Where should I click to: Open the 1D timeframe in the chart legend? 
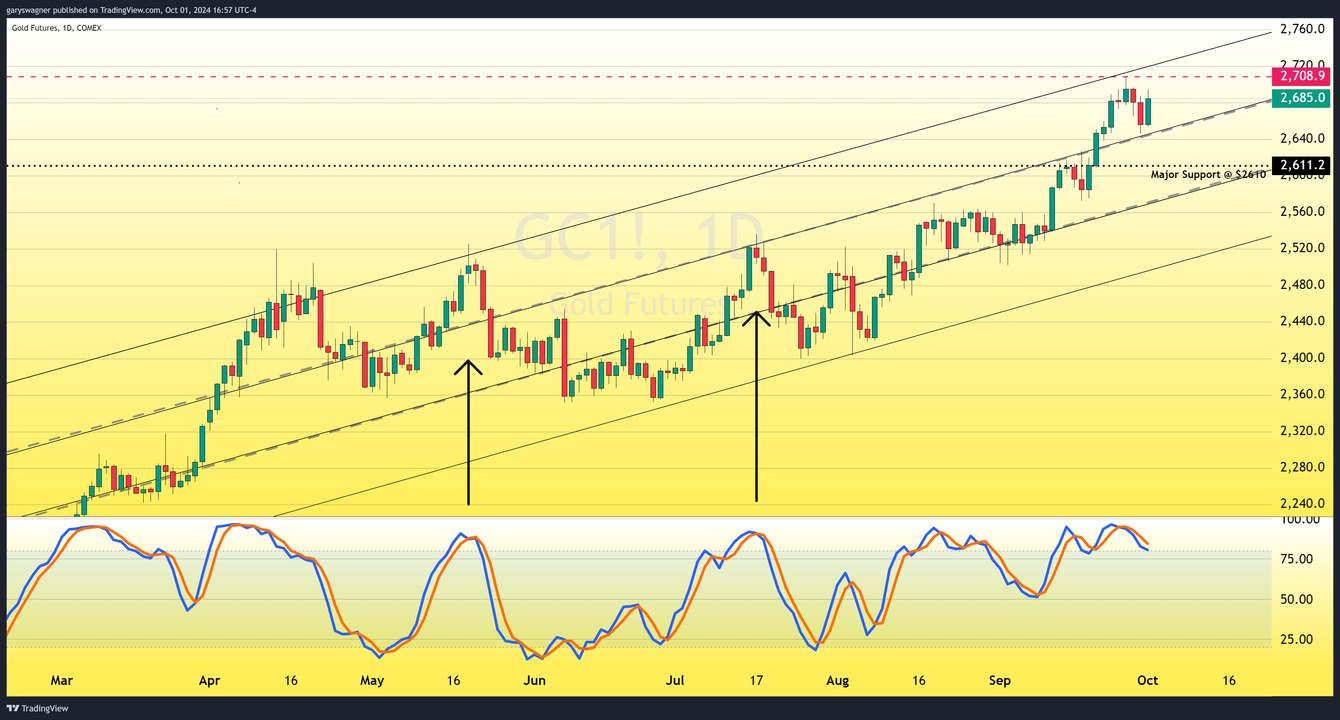pos(67,28)
